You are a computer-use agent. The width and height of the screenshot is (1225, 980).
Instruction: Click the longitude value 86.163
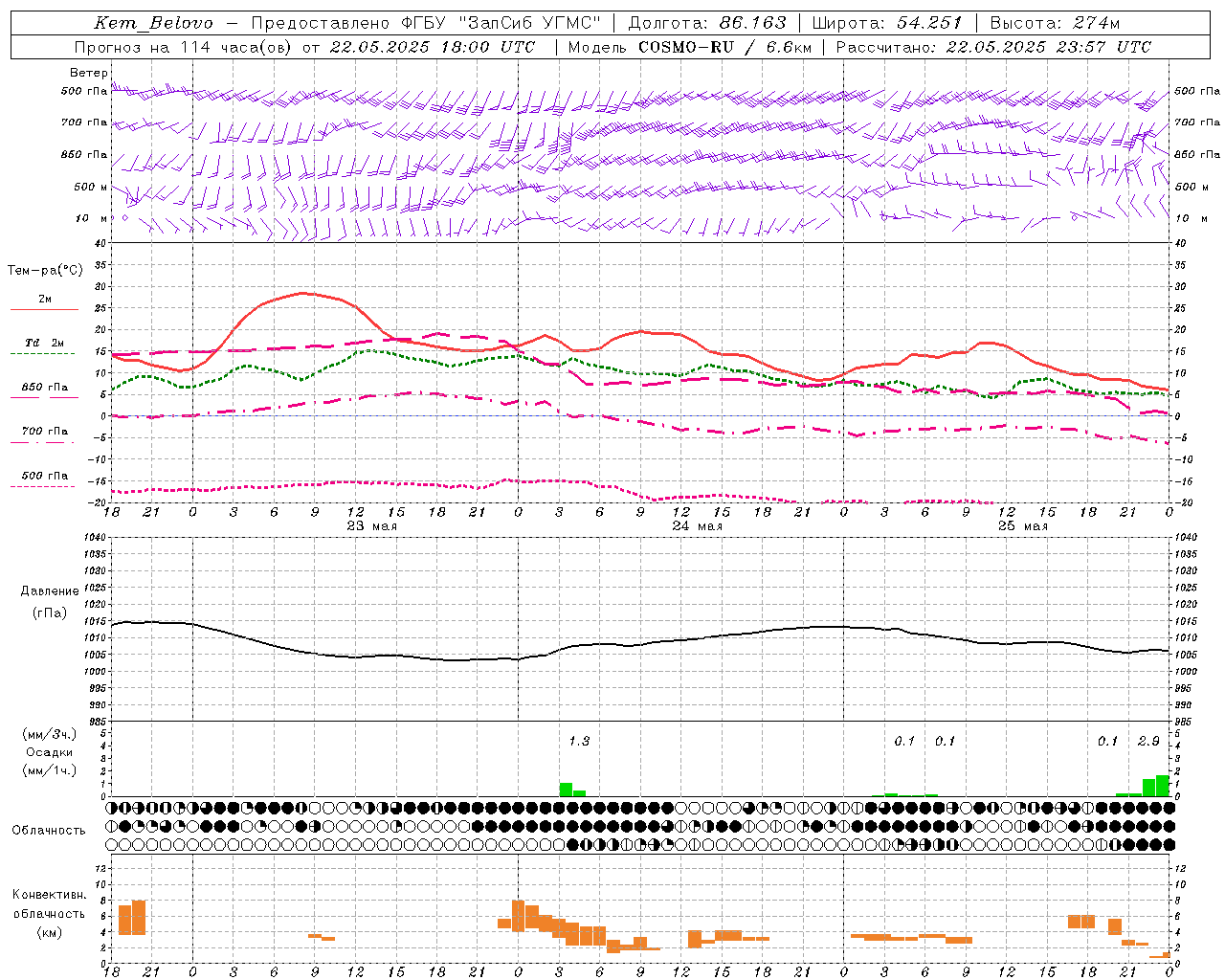click(x=754, y=23)
